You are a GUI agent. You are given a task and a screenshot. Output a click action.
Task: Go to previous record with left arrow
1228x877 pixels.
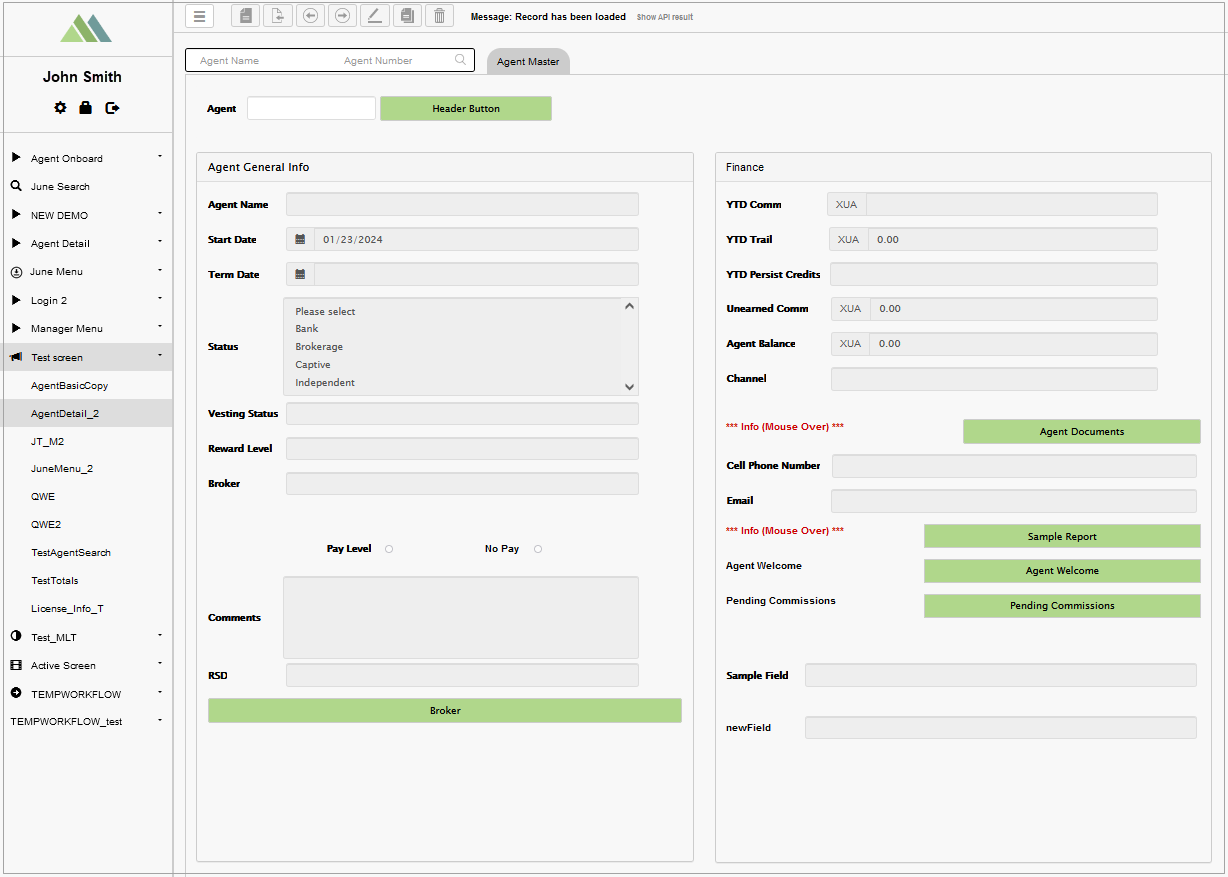[309, 16]
